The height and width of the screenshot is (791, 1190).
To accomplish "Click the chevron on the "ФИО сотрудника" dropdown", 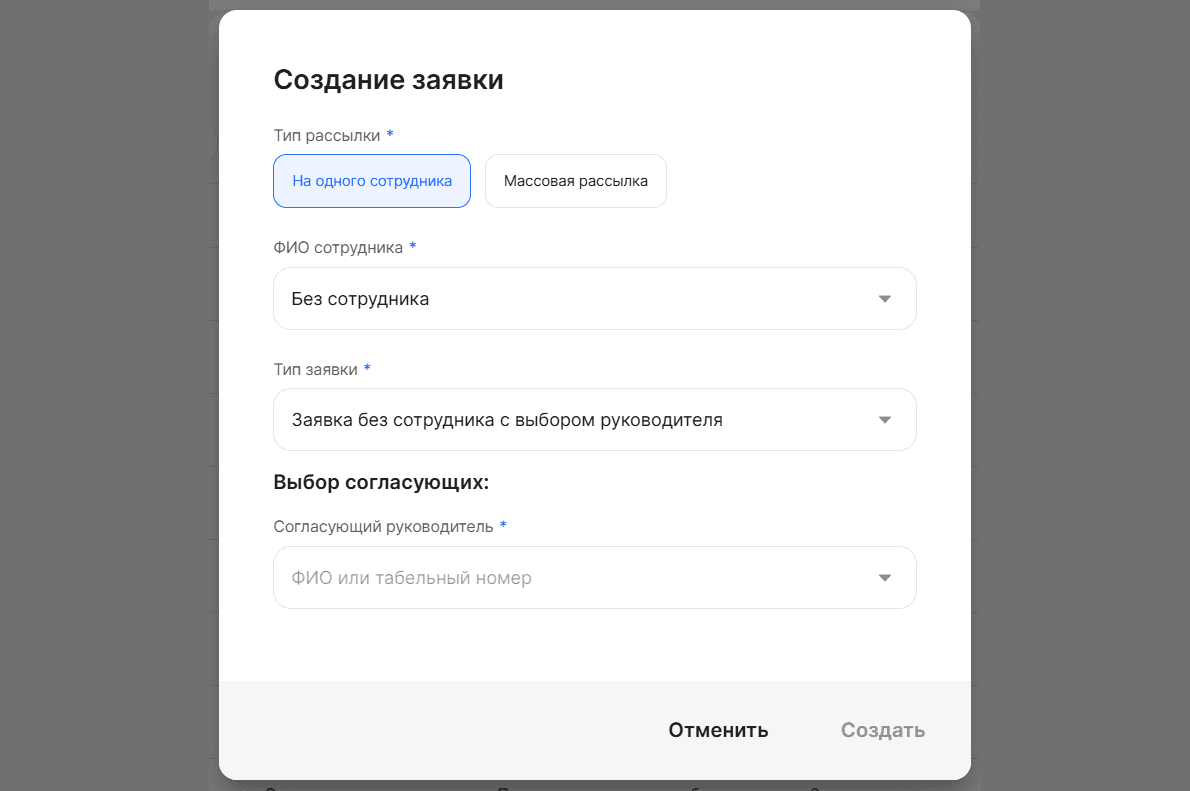I will click(x=884, y=298).
